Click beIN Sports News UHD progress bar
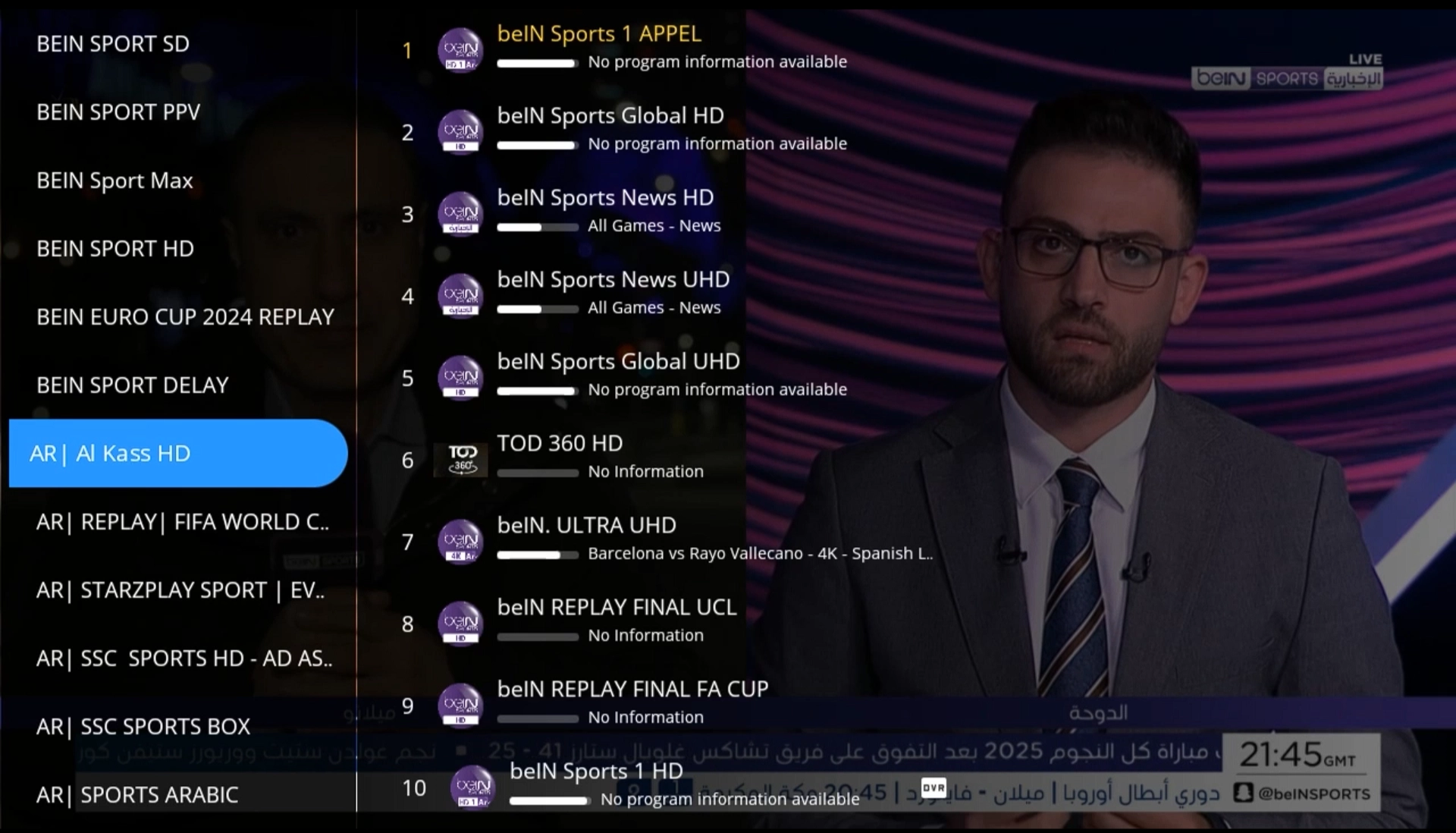The width and height of the screenshot is (1456, 833). (x=538, y=309)
